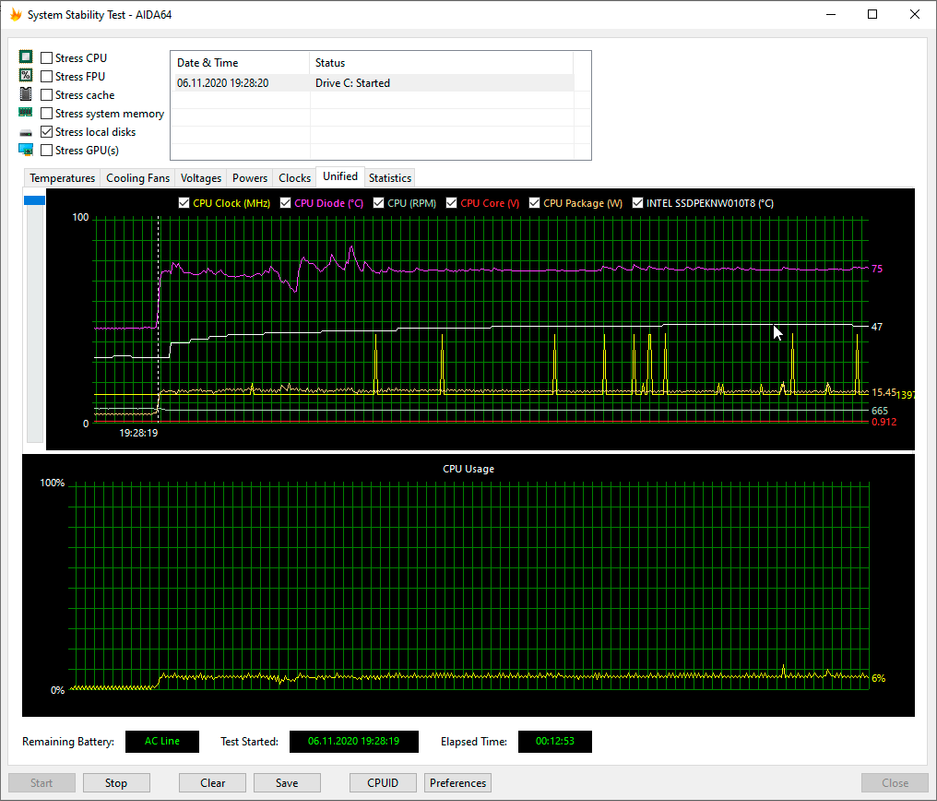Show the Clocks tab
937x801 pixels.
[x=295, y=178]
